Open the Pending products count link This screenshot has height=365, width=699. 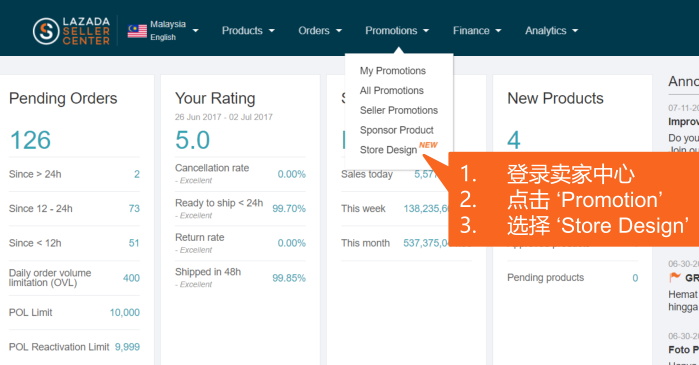(x=635, y=278)
